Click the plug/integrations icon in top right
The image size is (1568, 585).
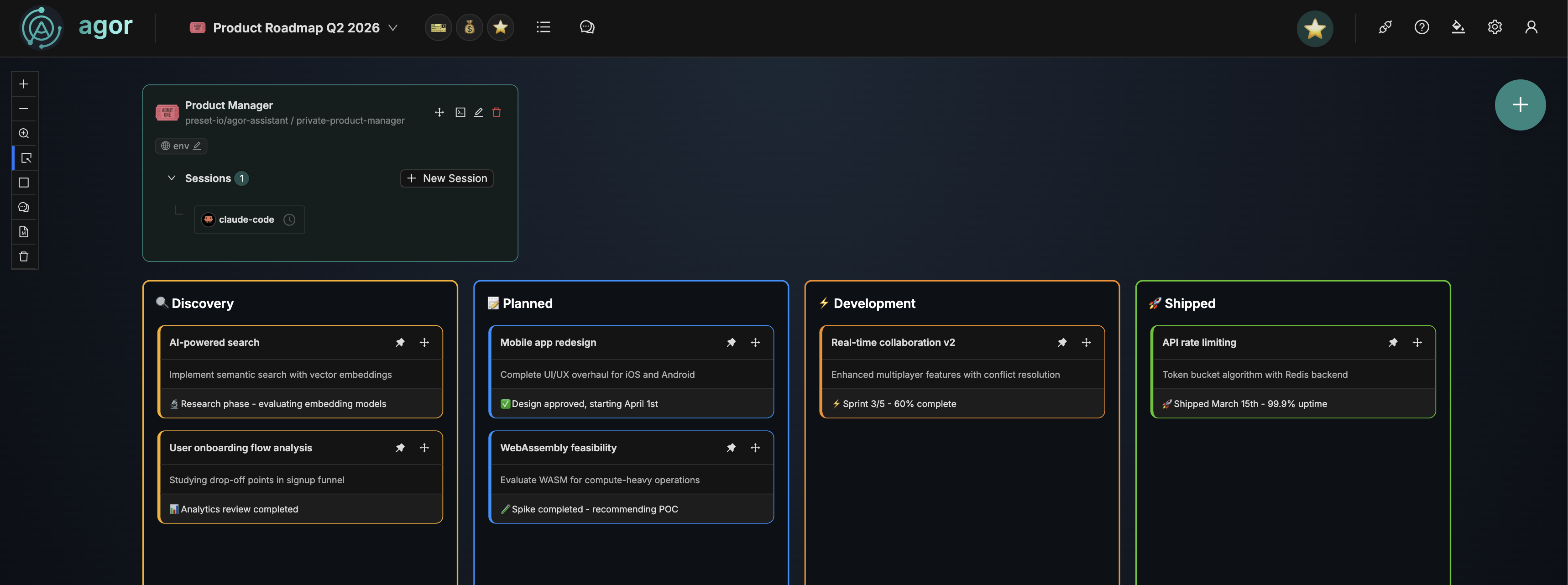1385,27
